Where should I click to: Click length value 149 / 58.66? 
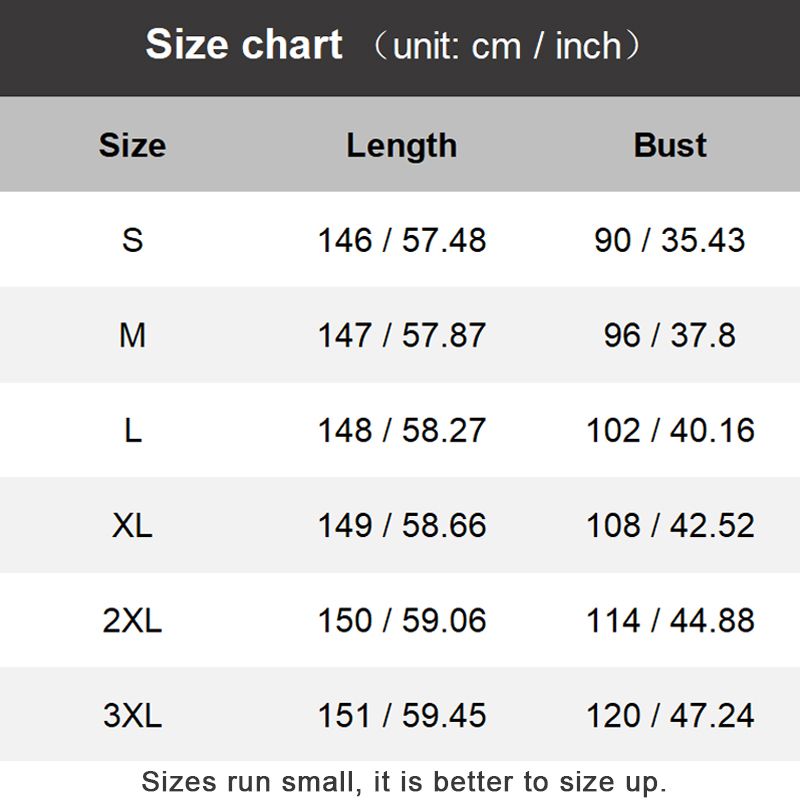coord(402,525)
